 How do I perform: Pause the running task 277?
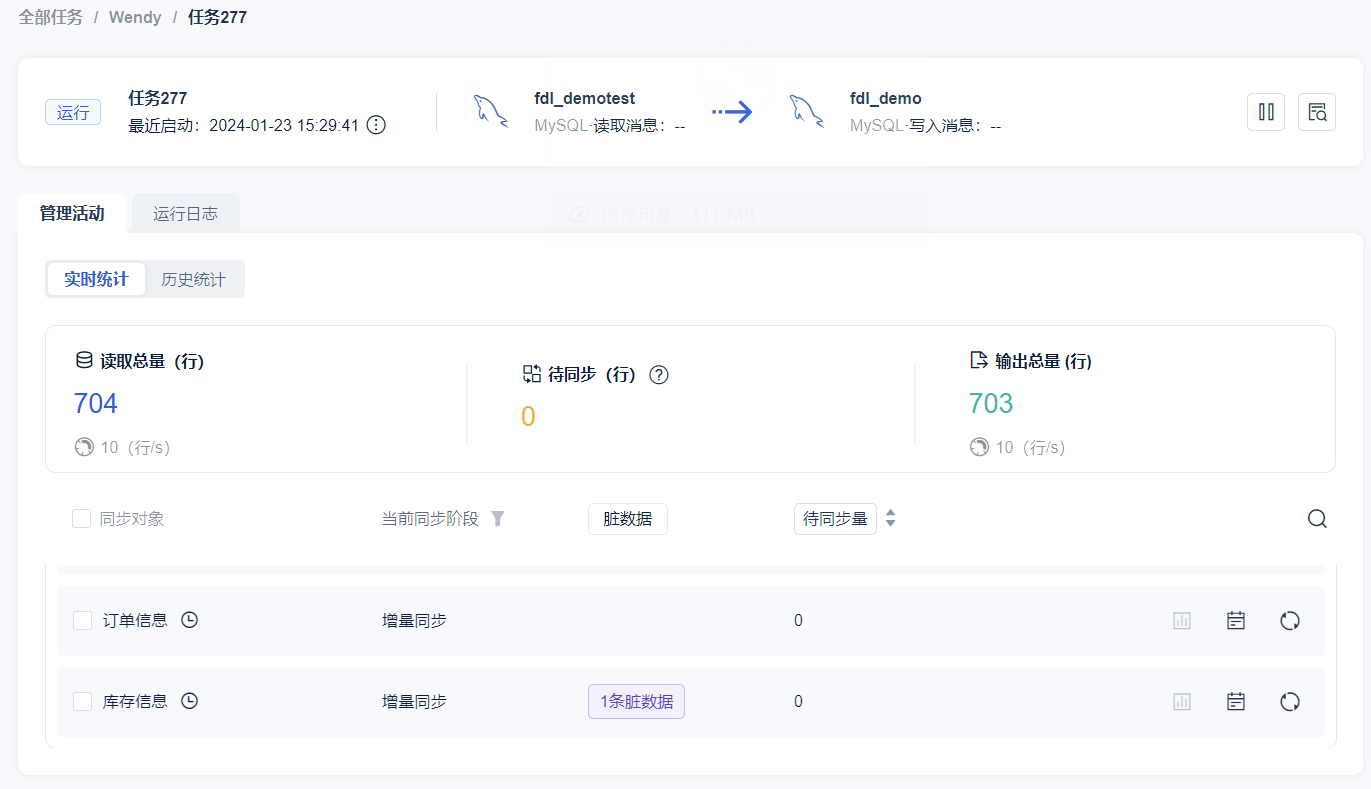click(x=1266, y=112)
